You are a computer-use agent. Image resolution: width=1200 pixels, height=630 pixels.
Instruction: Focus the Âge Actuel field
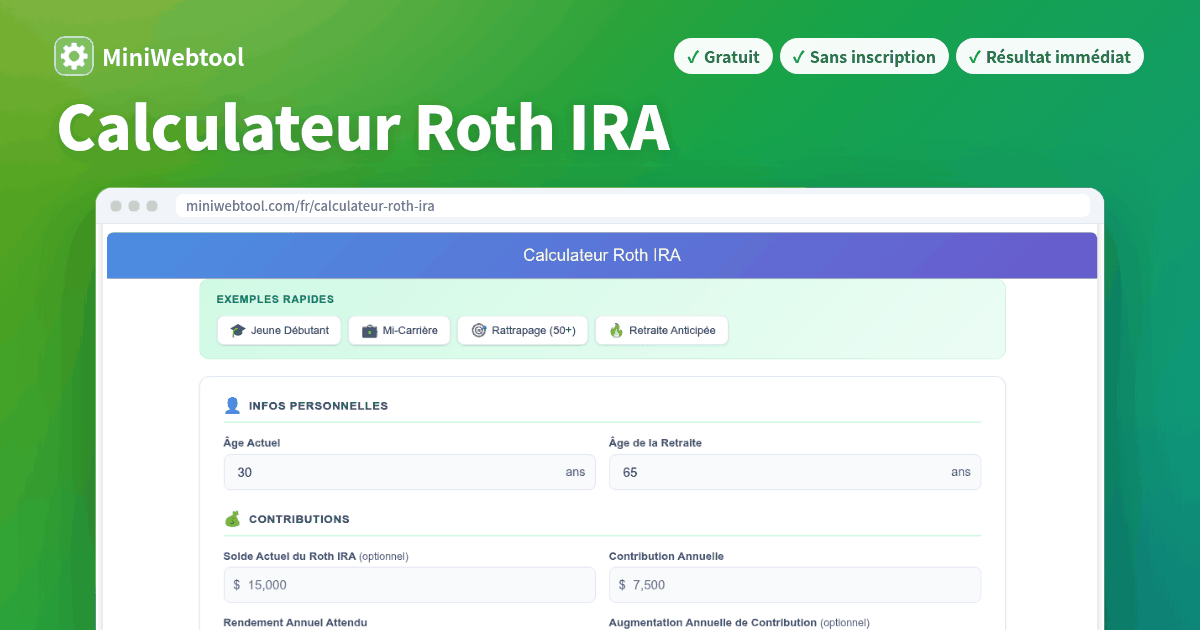coord(410,472)
